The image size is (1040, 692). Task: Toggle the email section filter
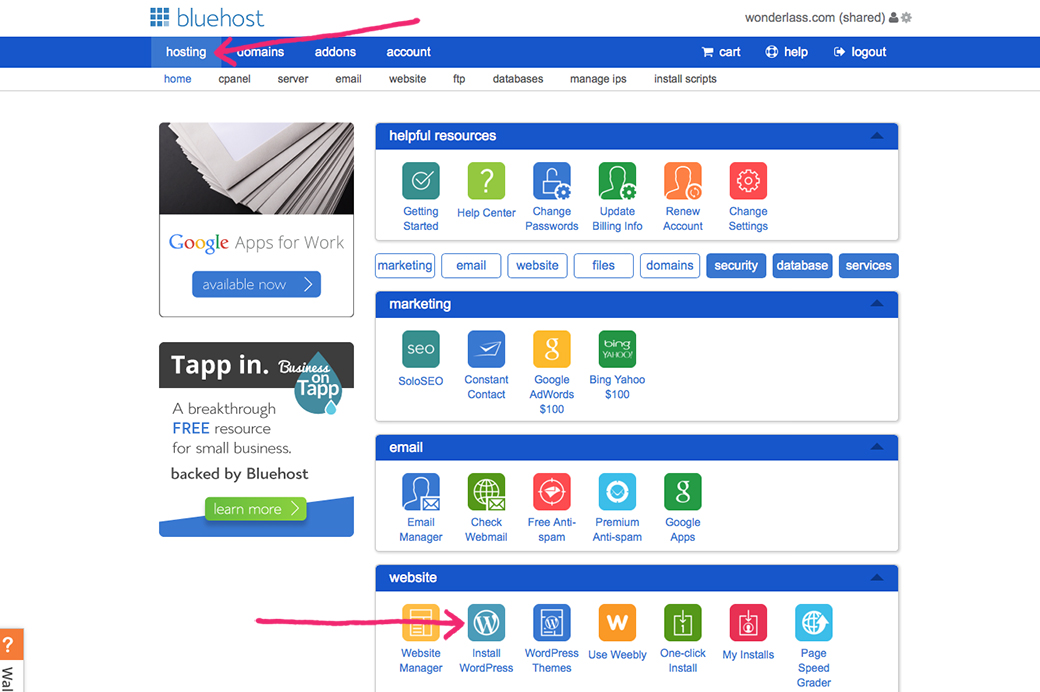(471, 265)
